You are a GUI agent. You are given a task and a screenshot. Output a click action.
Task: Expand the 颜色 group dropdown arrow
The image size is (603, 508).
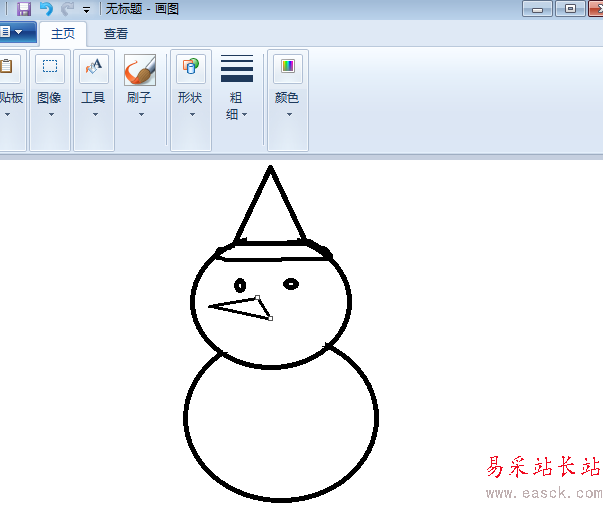pyautogui.click(x=289, y=115)
